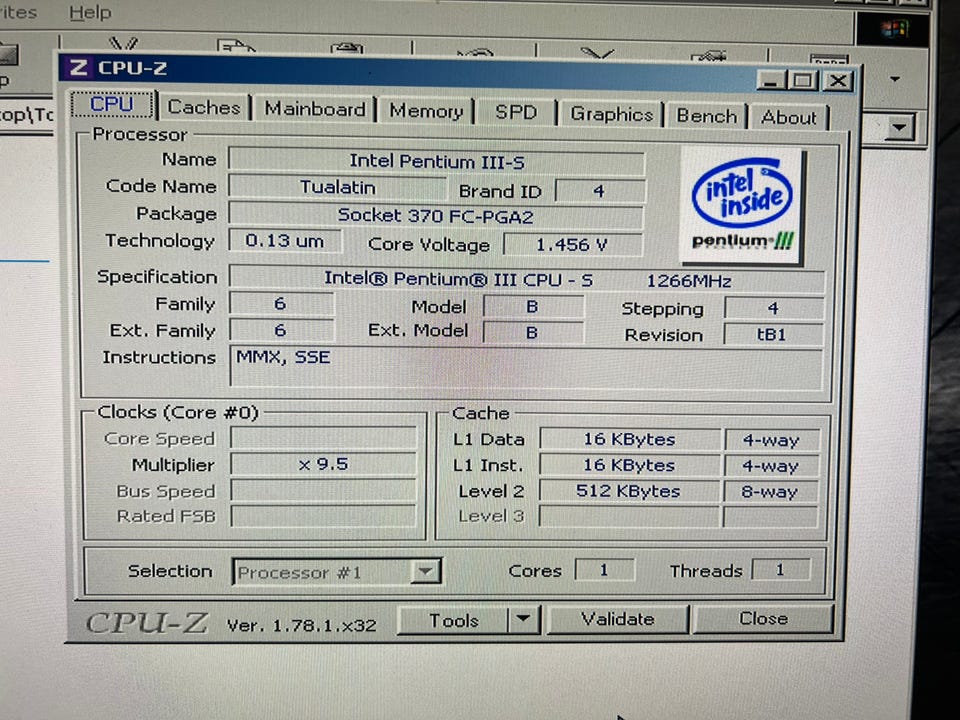The image size is (960, 720).
Task: Click the Package value 'Socket 370 FC-PGA2'
Action: [x=435, y=216]
